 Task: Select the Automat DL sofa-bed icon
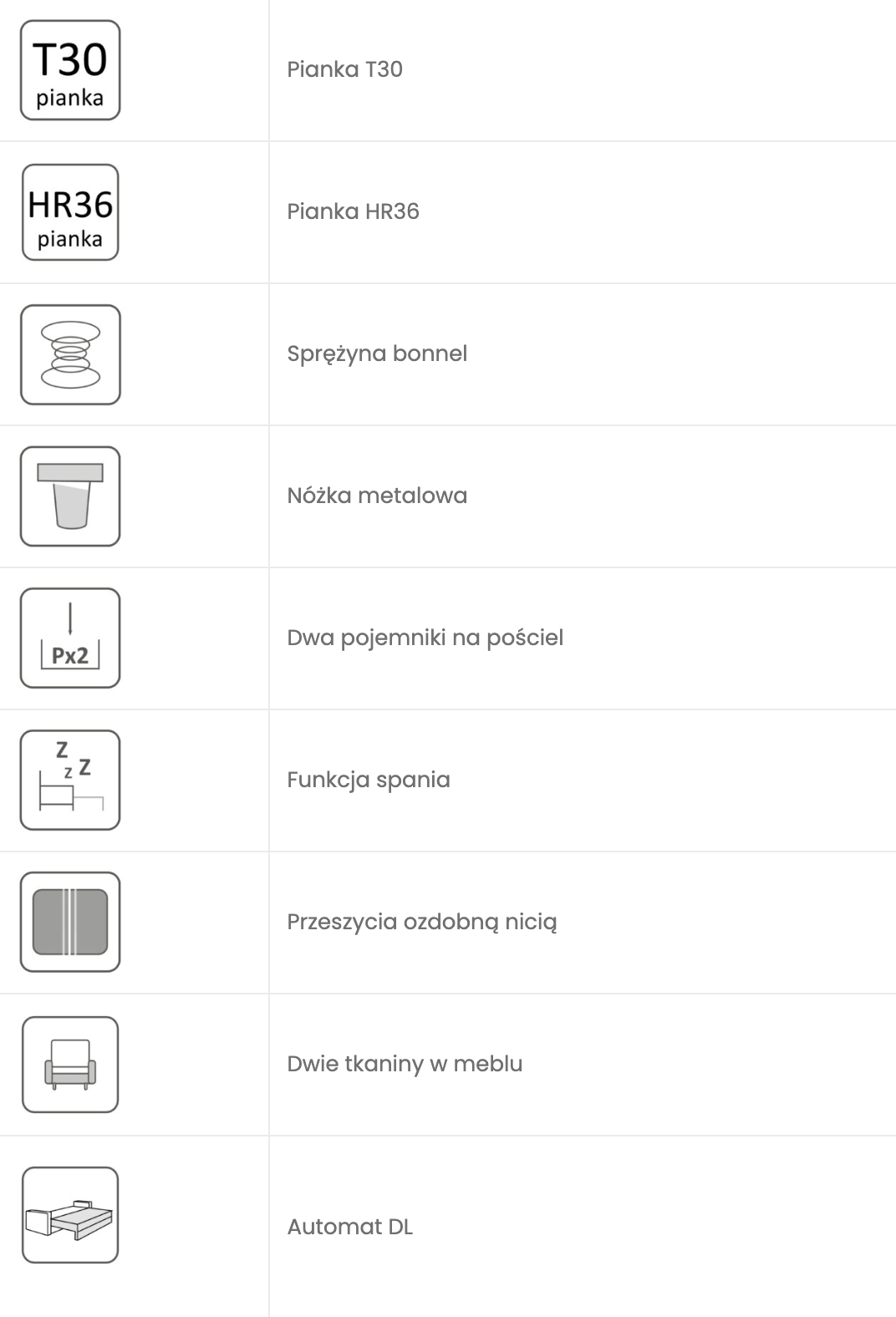70,1215
